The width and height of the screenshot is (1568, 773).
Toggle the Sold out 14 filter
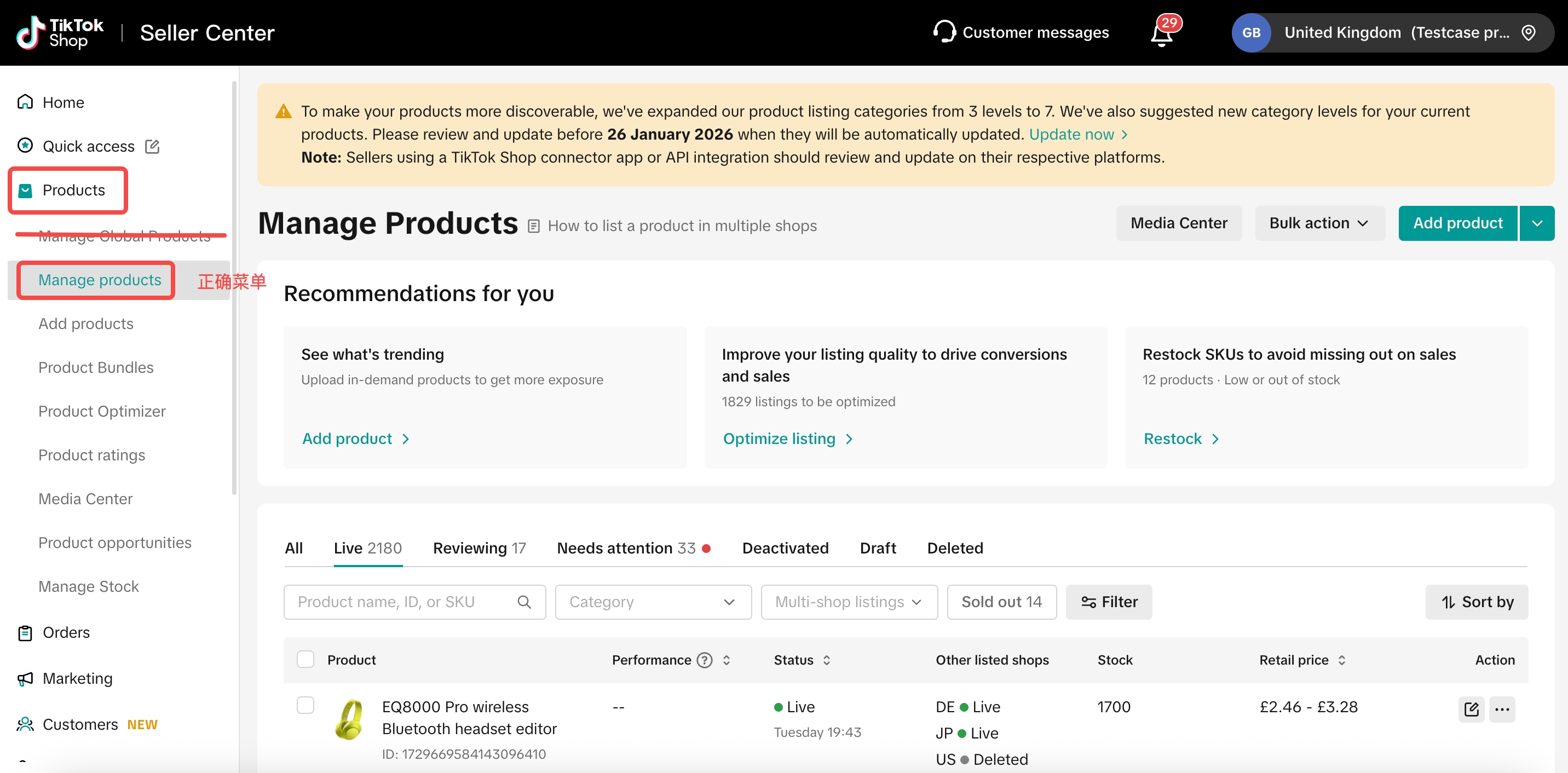point(1001,602)
